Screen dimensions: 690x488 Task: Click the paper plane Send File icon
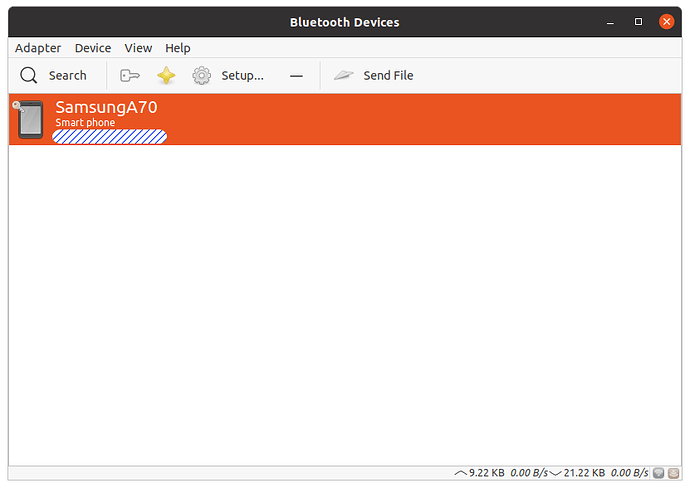click(x=344, y=75)
